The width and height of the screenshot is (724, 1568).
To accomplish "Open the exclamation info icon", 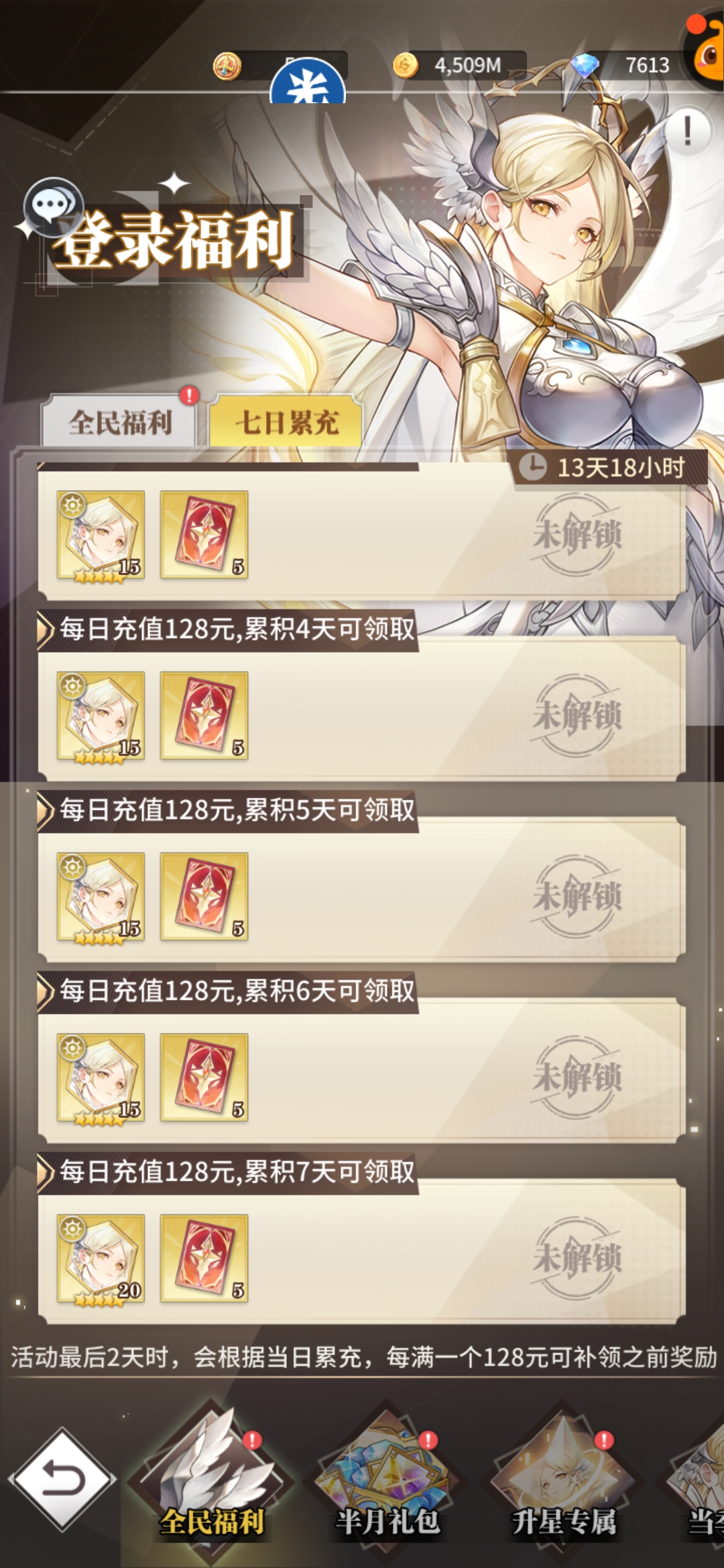I will [x=688, y=131].
